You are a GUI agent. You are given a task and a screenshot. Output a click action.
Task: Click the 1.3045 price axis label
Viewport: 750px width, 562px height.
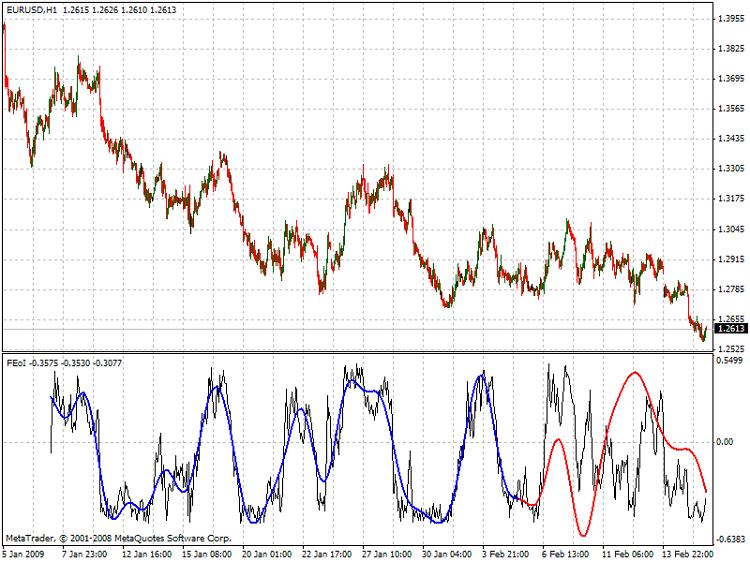click(728, 229)
